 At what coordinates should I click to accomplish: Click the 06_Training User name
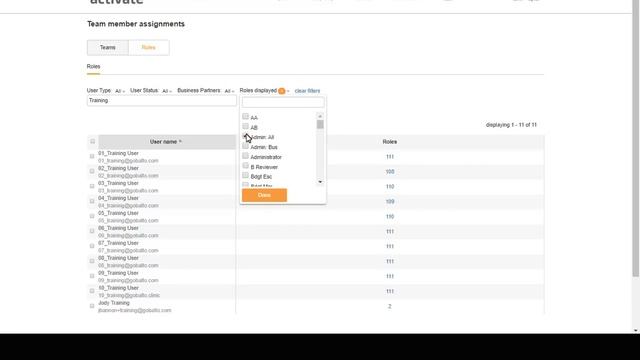[118, 228]
